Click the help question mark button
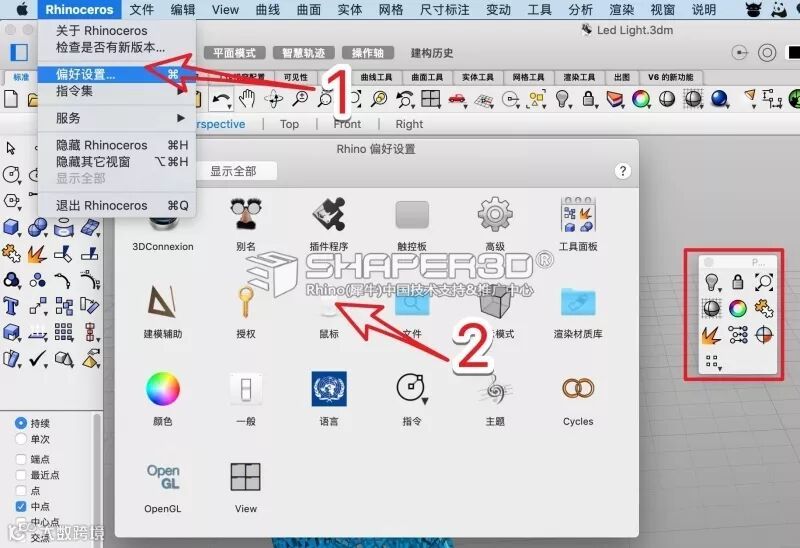Image resolution: width=800 pixels, height=548 pixels. [622, 171]
